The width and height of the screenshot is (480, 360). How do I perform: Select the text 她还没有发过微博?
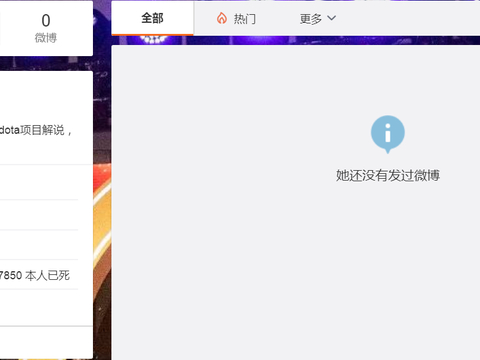(x=388, y=175)
